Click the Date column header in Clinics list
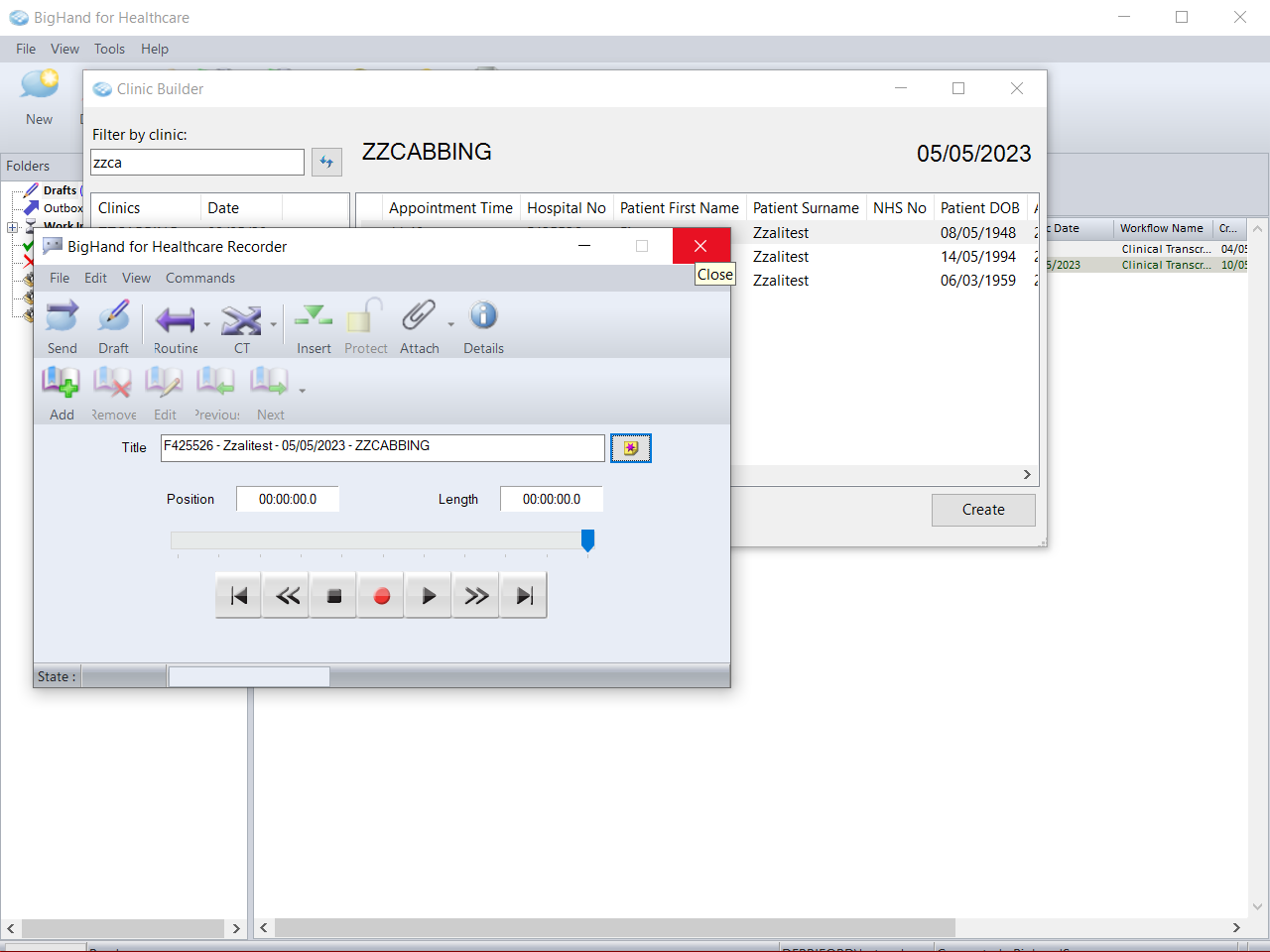1270x952 pixels. 242,207
